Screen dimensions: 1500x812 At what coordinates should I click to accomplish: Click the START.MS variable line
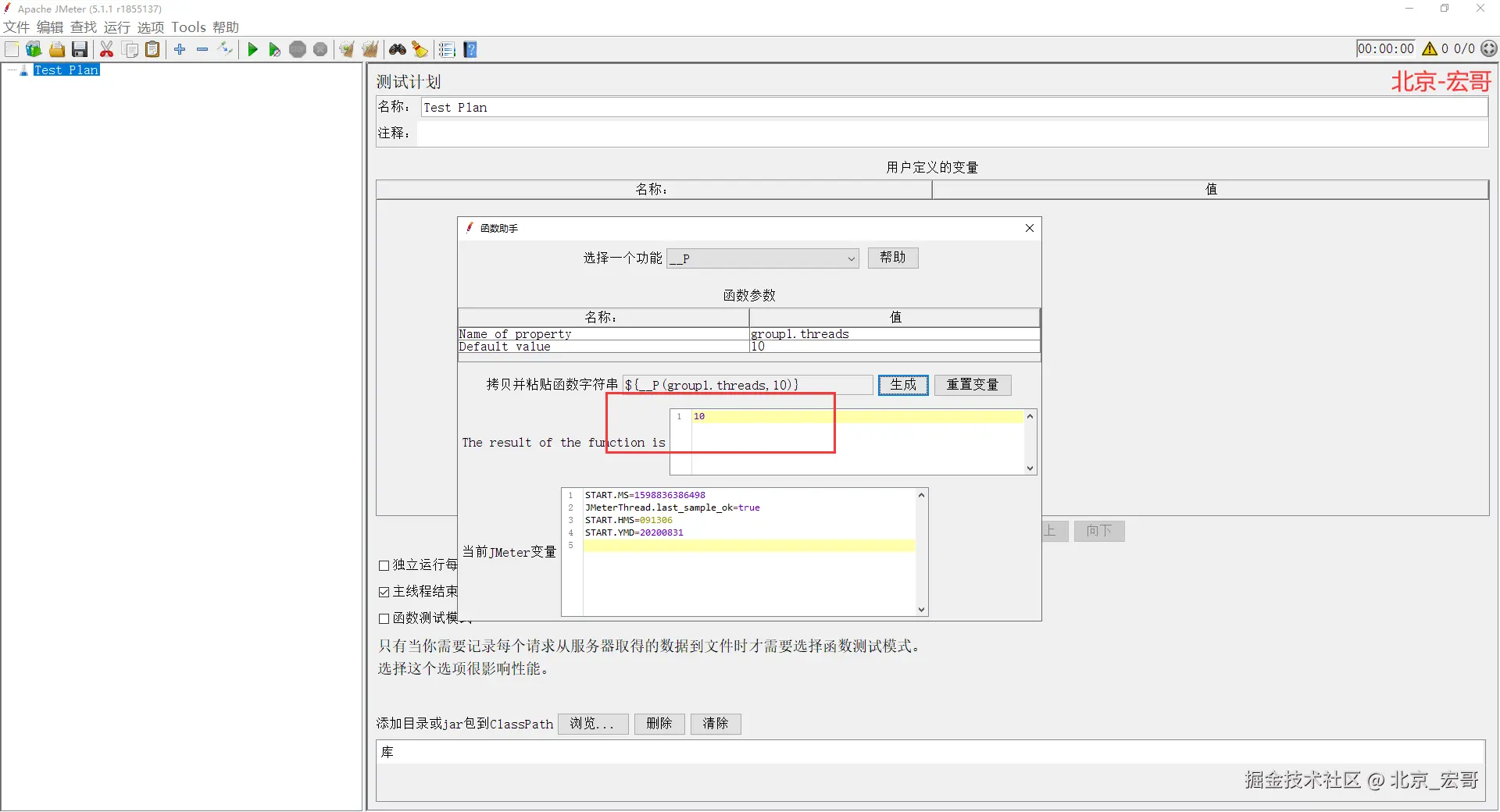pos(645,495)
